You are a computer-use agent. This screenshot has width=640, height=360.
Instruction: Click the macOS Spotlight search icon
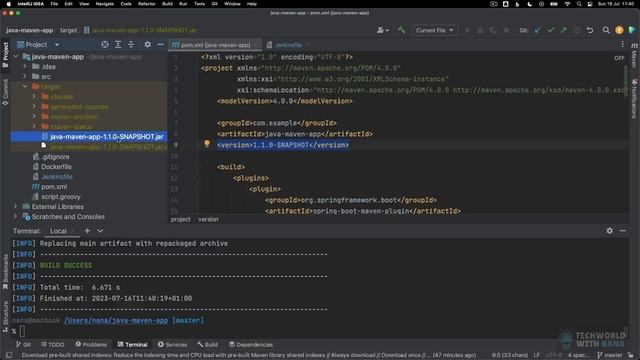[579, 4]
